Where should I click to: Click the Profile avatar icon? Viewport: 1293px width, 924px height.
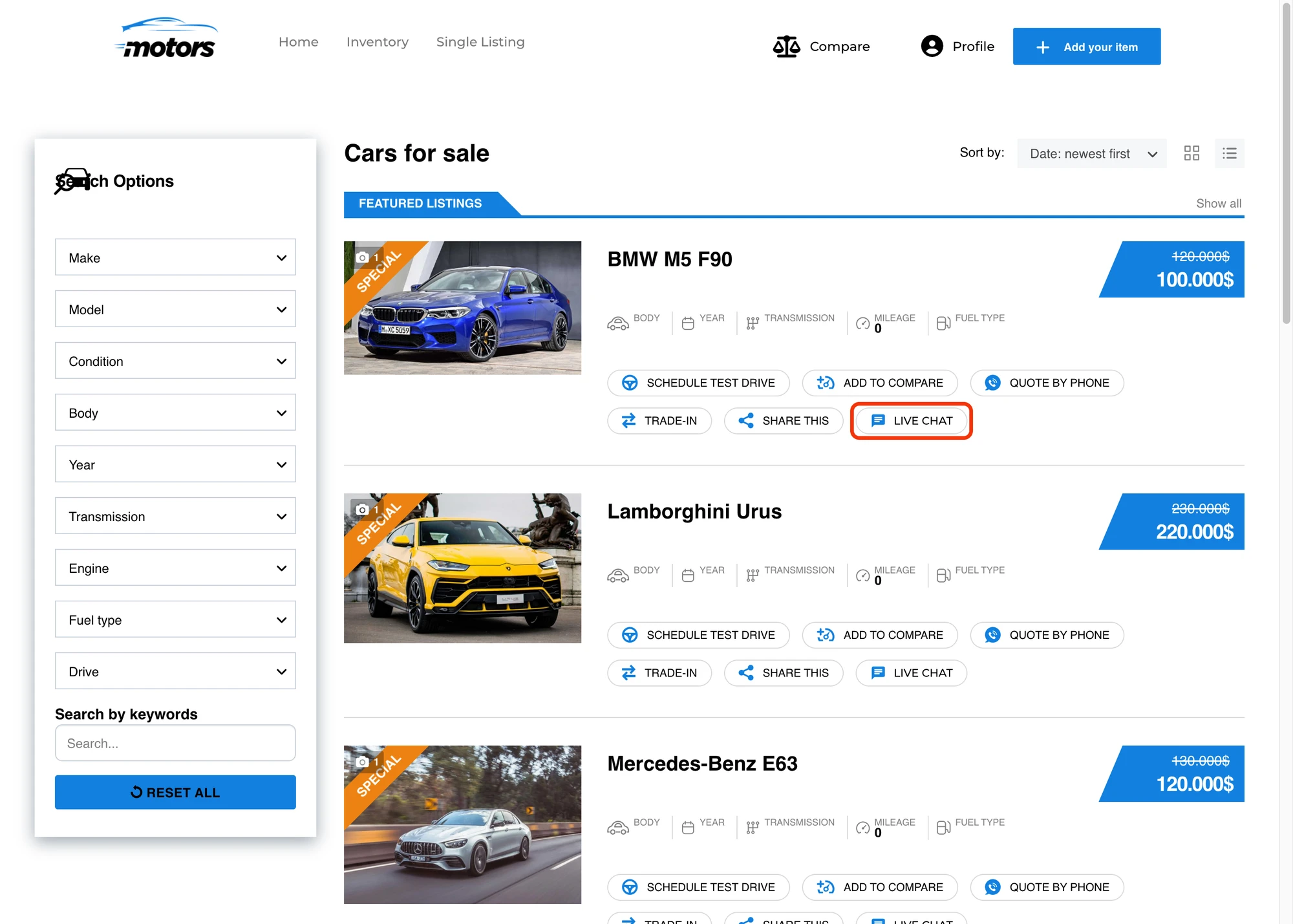932,47
